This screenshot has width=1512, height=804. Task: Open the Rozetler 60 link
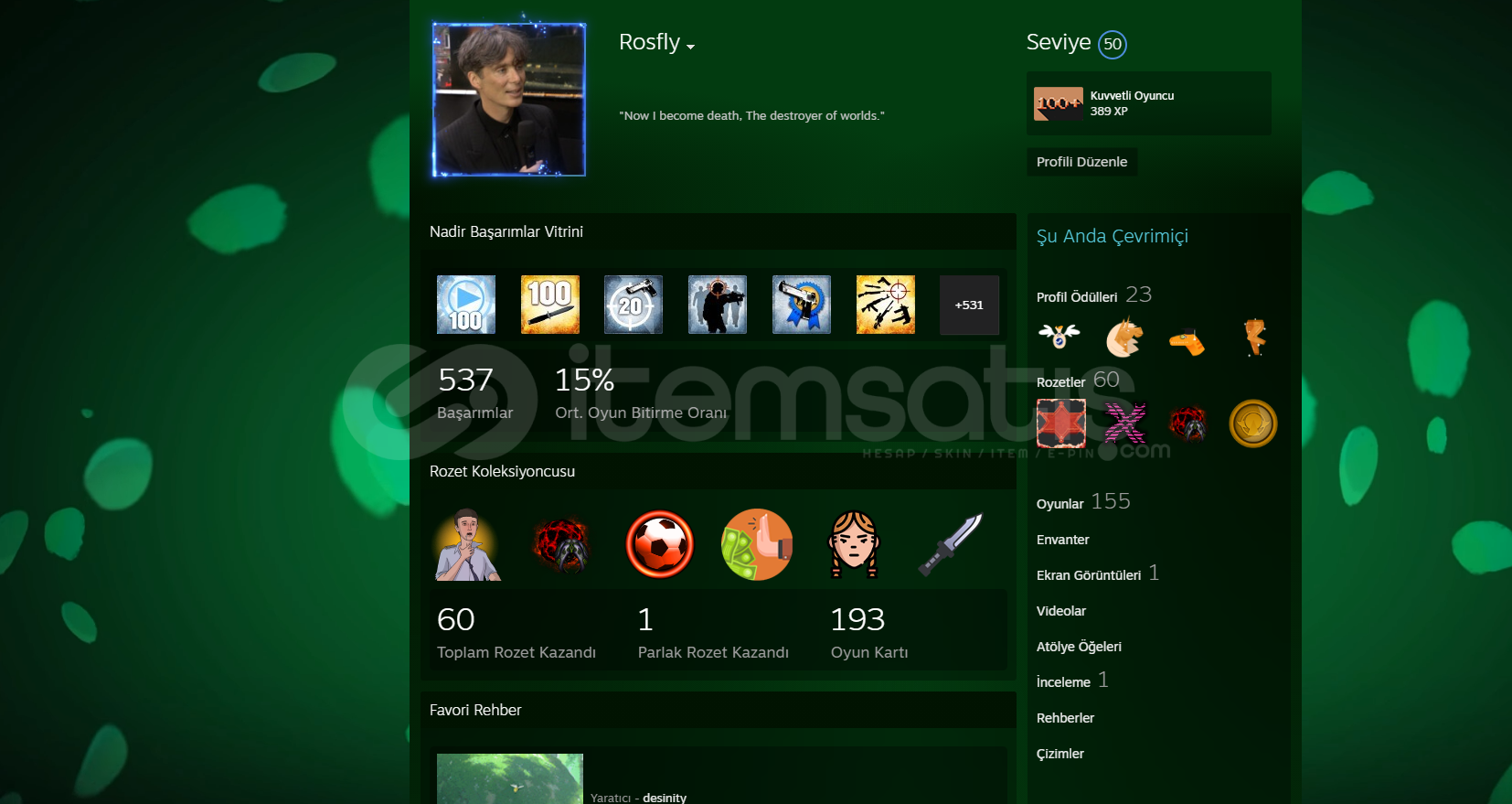[x=1078, y=380]
